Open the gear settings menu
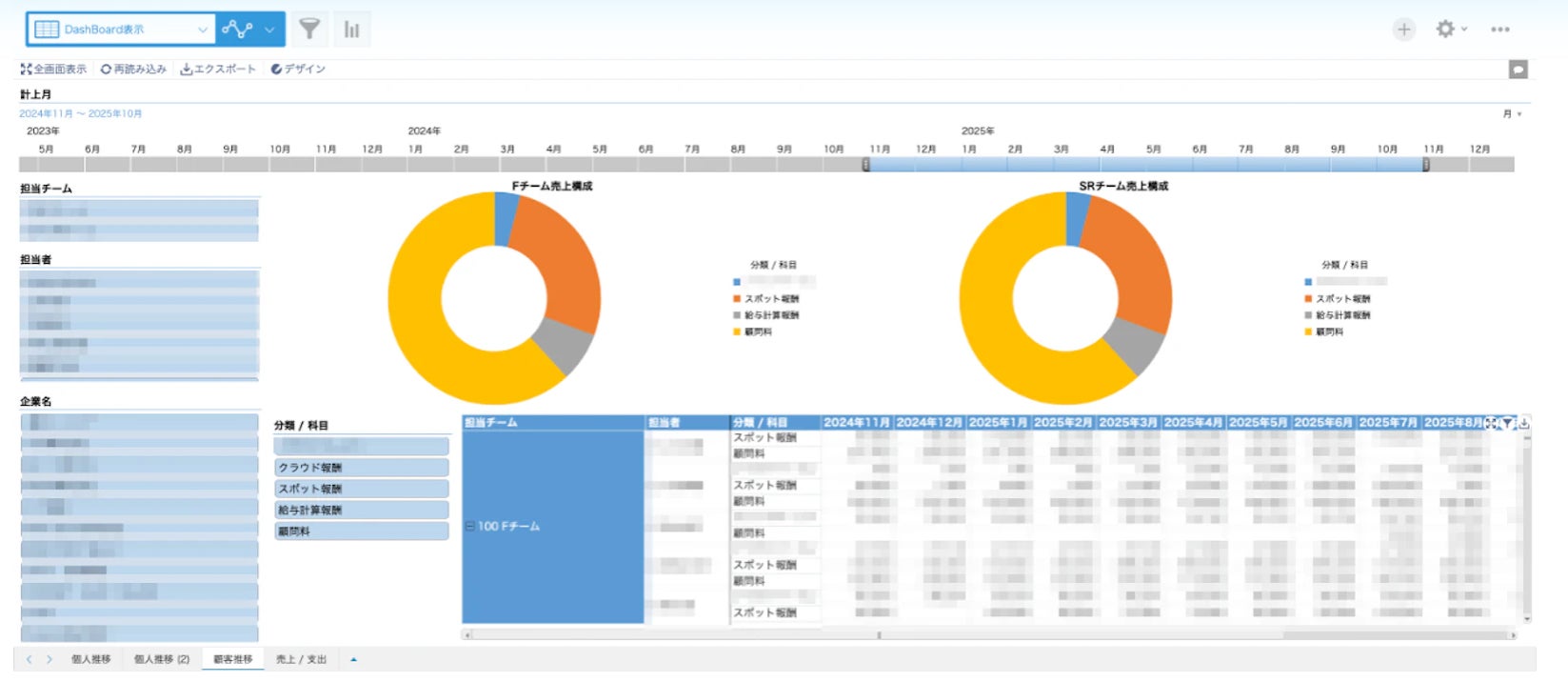Viewport: 1568px width, 682px height. 1451,30
